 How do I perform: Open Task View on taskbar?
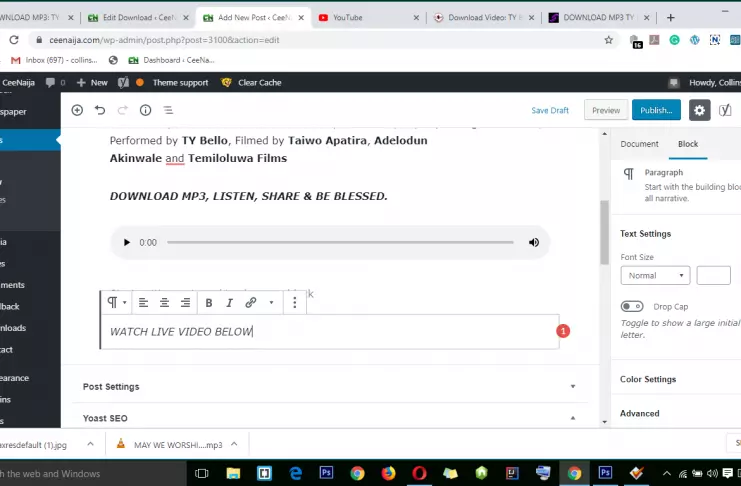(202, 473)
